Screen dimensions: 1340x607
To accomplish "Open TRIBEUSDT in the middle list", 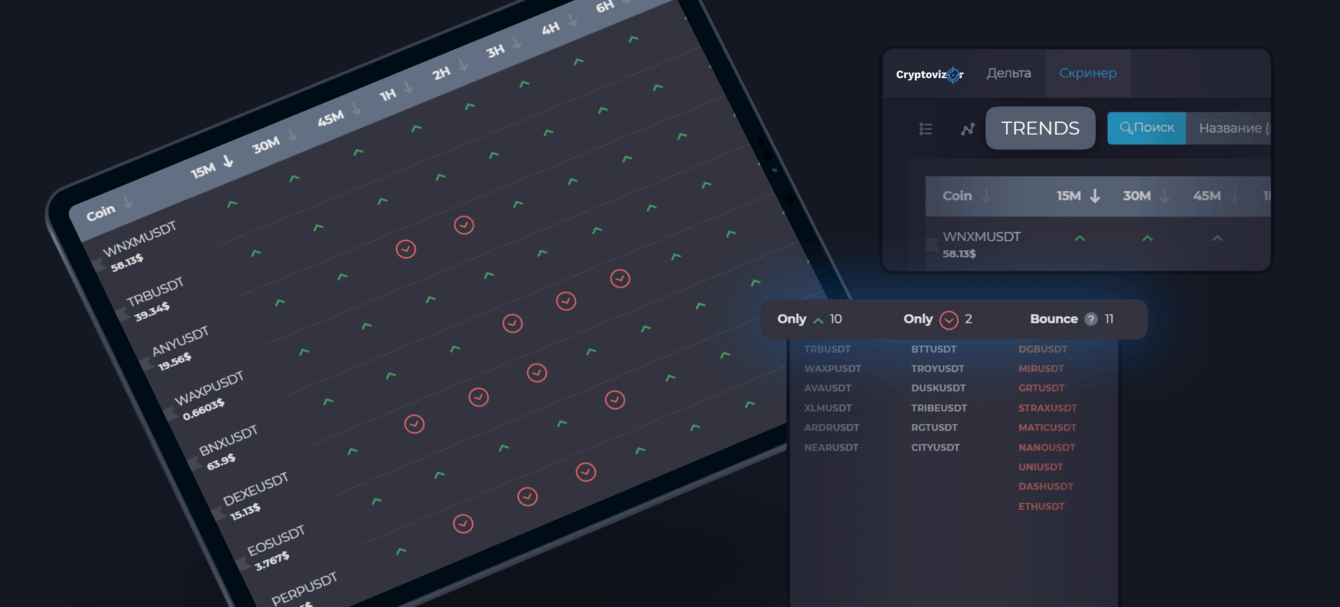I will pos(939,408).
